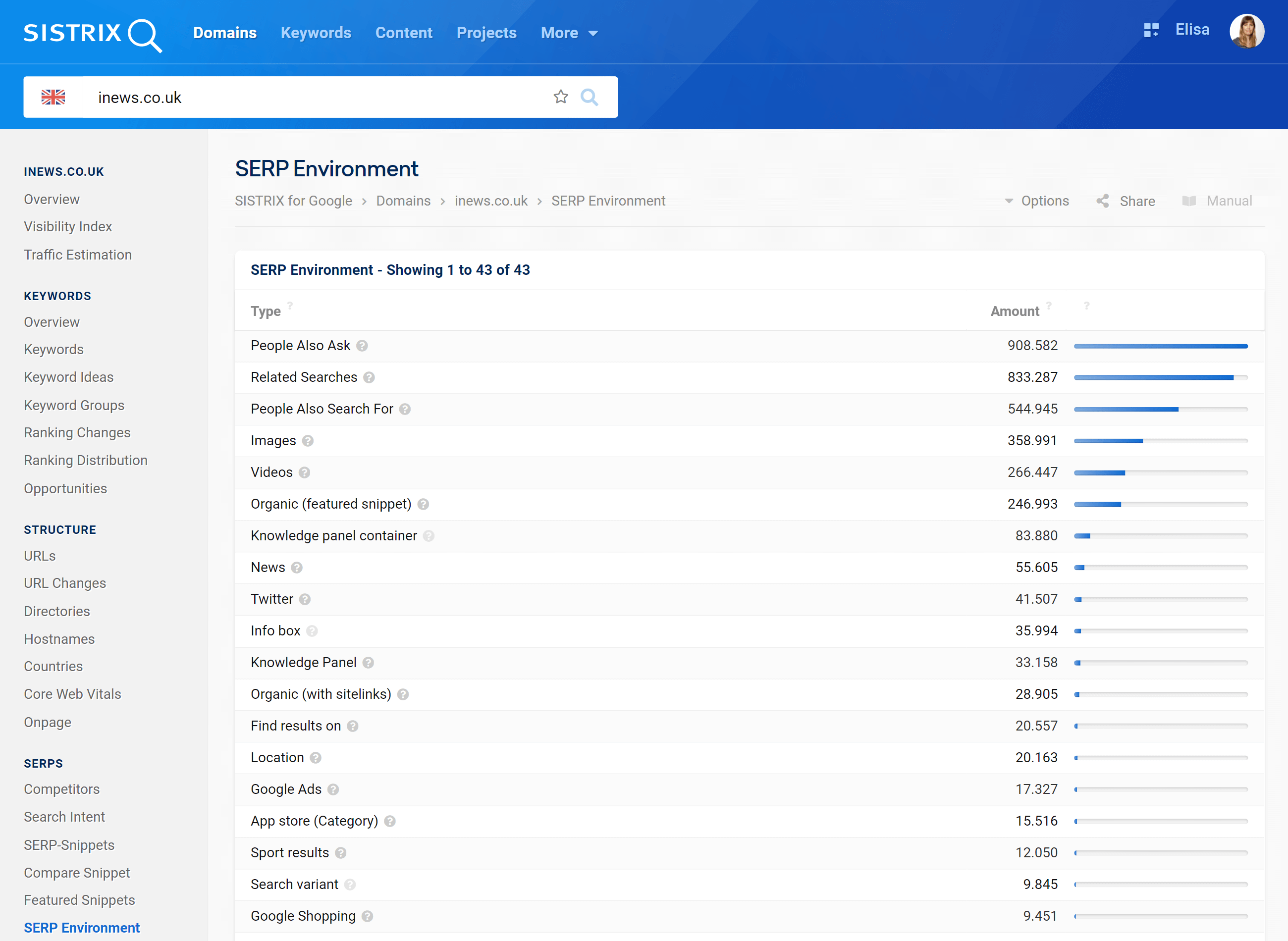The width and height of the screenshot is (1288, 941).
Task: Select the Content menu tab
Action: click(x=404, y=32)
